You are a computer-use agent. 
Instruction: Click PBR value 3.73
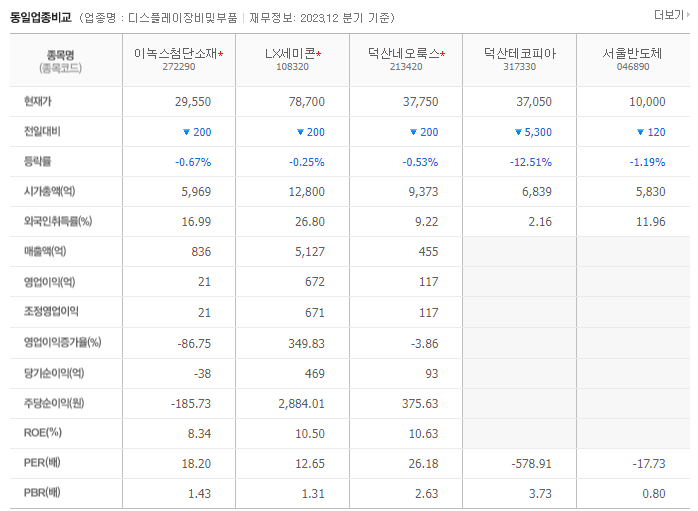tap(540, 494)
